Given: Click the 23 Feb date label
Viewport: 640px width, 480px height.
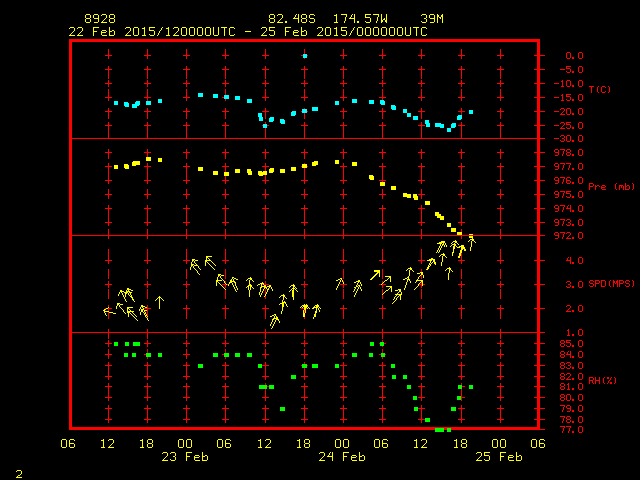Looking at the screenshot, I should click(x=185, y=457).
